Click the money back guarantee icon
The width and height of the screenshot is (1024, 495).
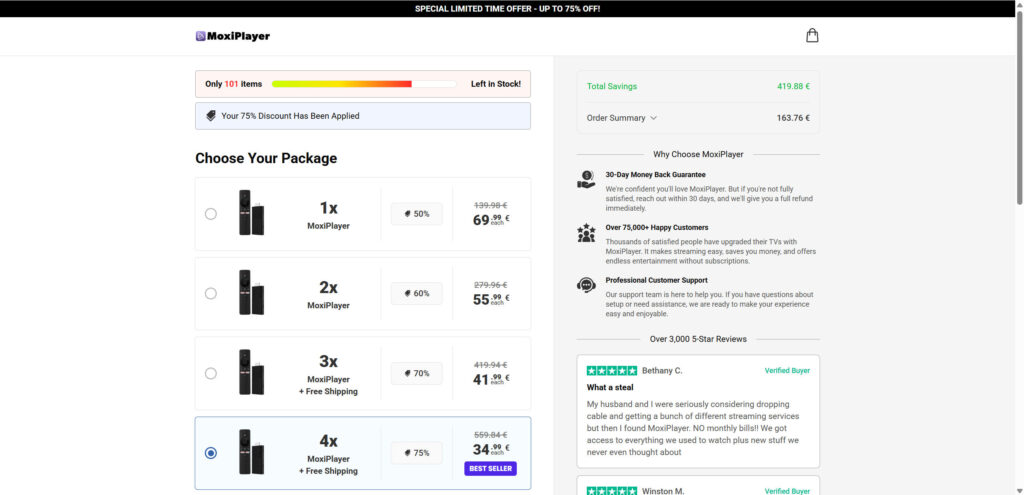pos(586,180)
